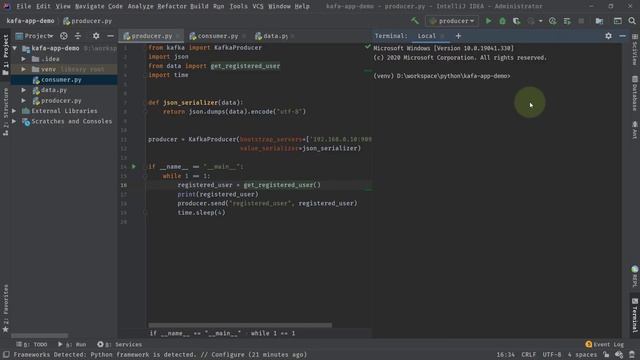
Task: Hide the Project tool window
Action: pyautogui.click(x=110, y=36)
